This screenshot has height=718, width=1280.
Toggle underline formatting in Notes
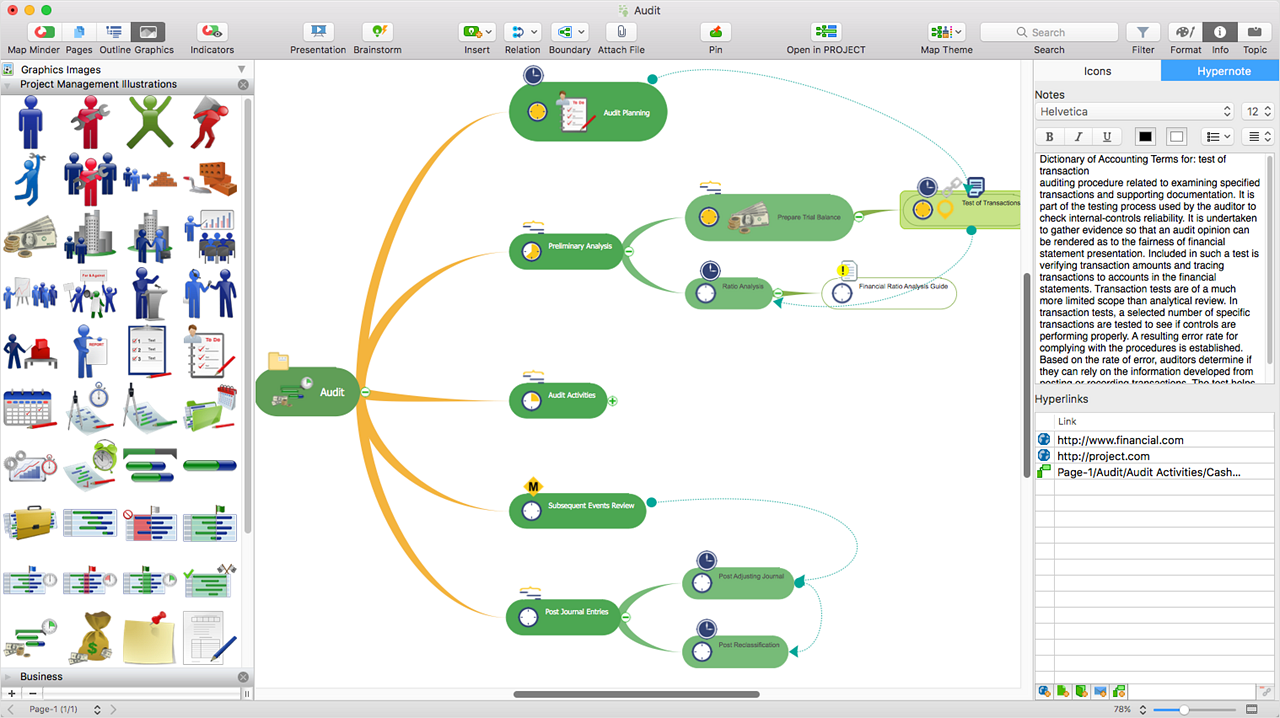click(1106, 137)
